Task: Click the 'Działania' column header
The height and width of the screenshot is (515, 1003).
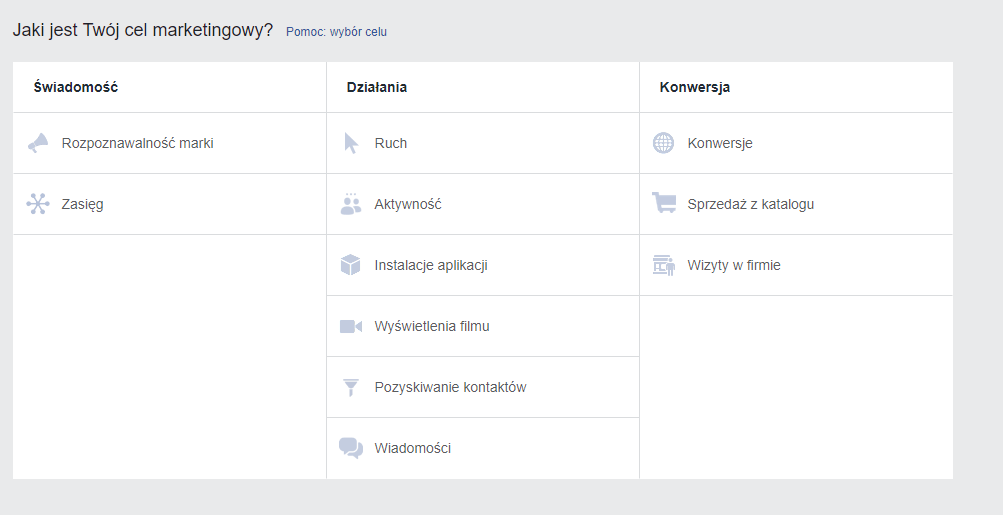Action: click(377, 87)
